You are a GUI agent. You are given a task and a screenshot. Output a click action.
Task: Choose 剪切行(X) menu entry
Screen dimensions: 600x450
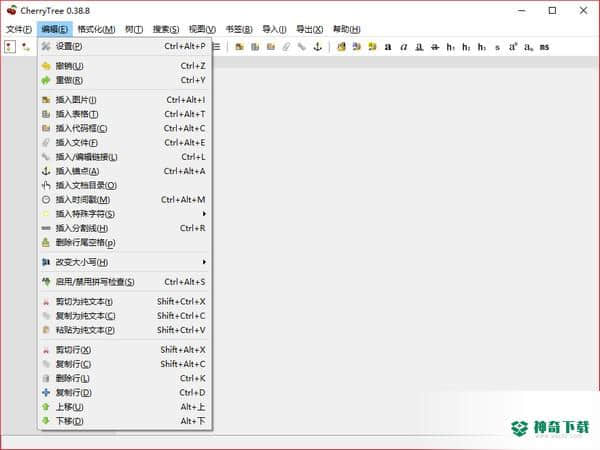(125, 350)
